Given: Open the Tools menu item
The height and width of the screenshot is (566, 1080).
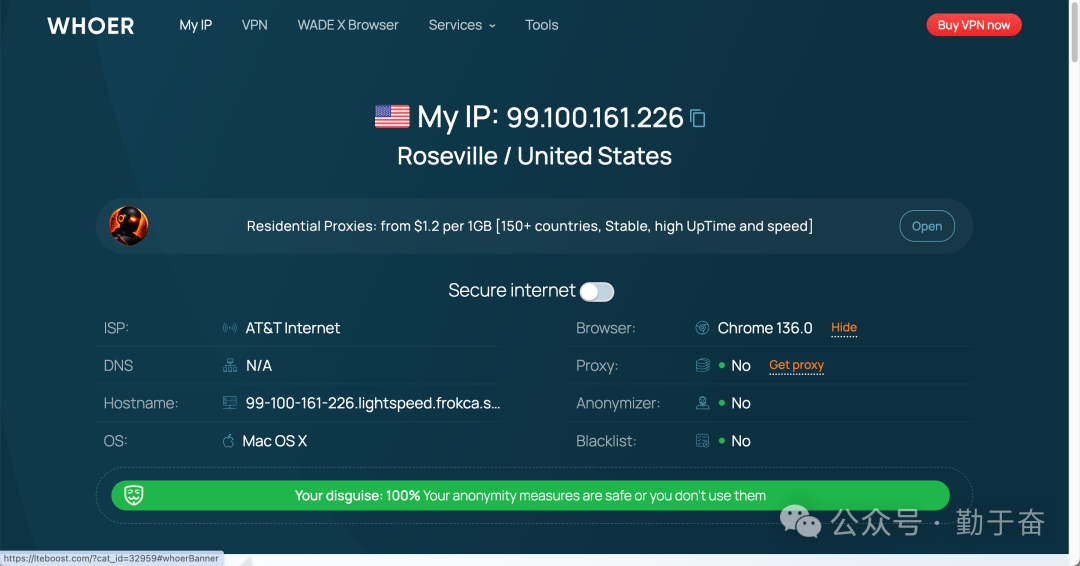Looking at the screenshot, I should tap(541, 25).
